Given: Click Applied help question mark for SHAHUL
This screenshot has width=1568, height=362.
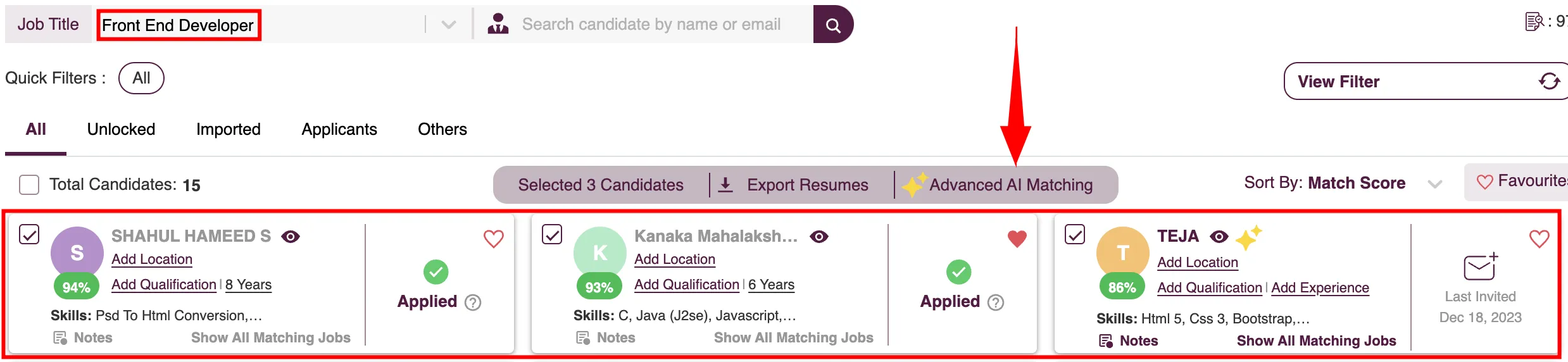Looking at the screenshot, I should coord(473,303).
